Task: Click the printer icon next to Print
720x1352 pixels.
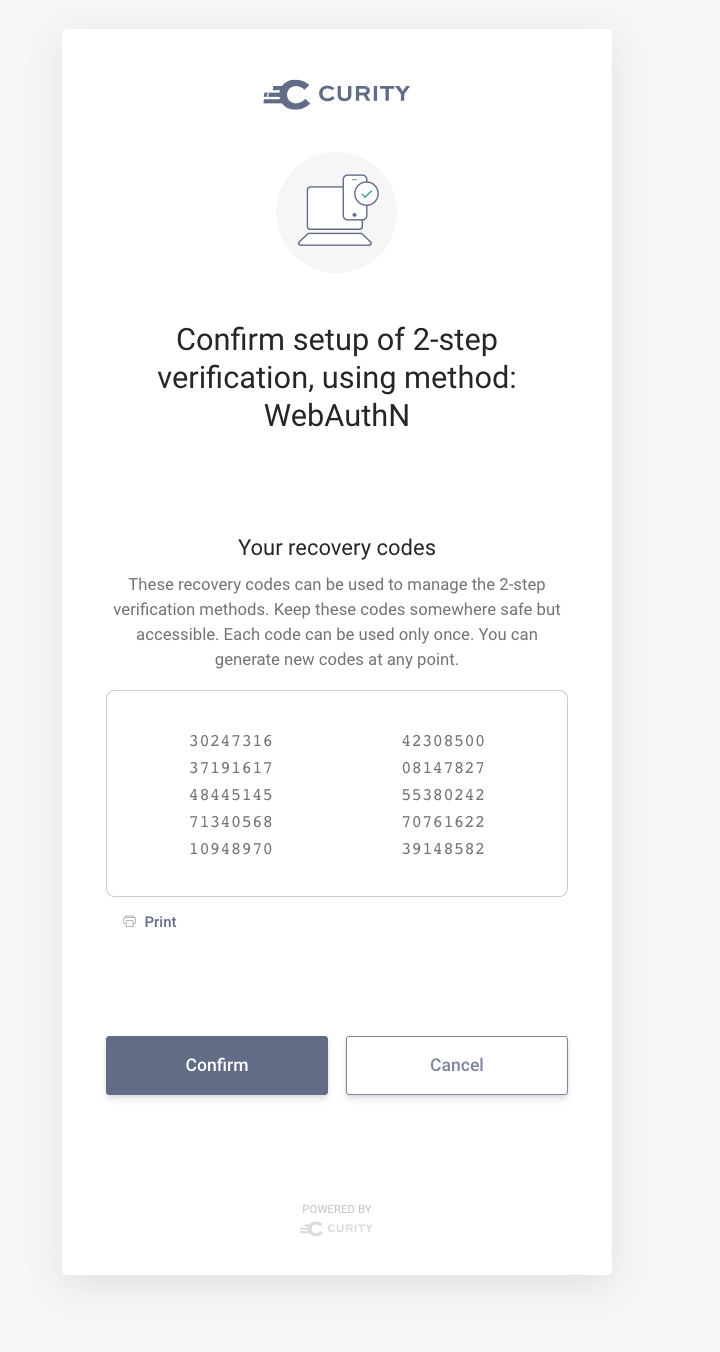Action: (x=129, y=921)
